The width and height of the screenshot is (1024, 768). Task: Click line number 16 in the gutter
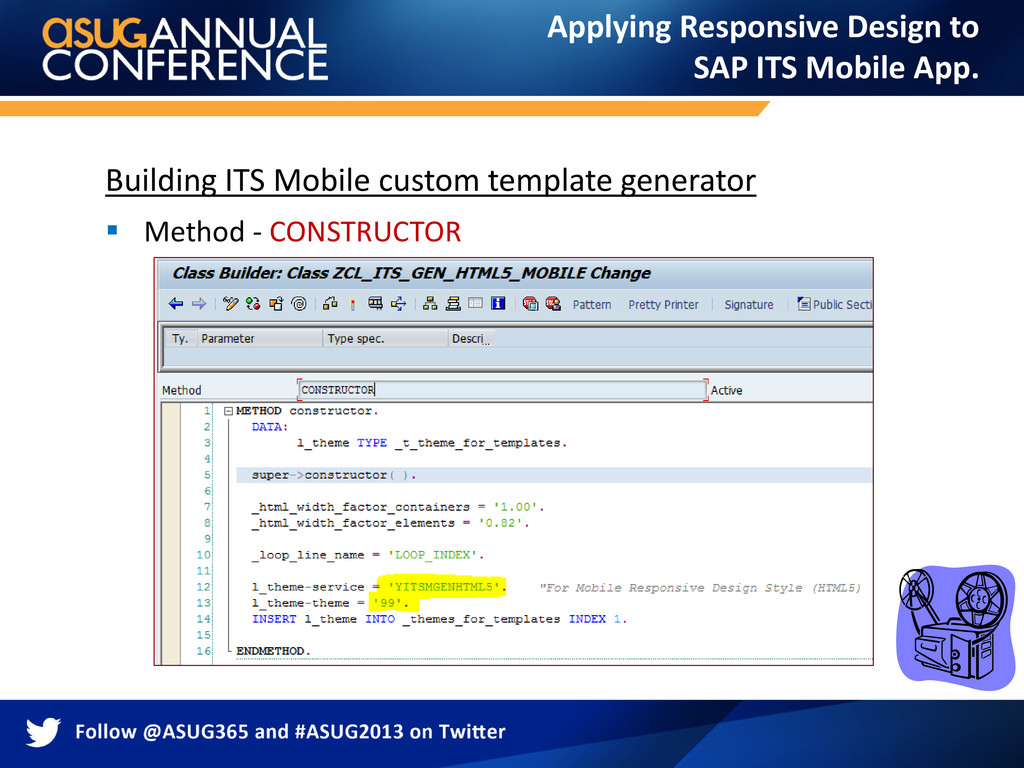[204, 651]
